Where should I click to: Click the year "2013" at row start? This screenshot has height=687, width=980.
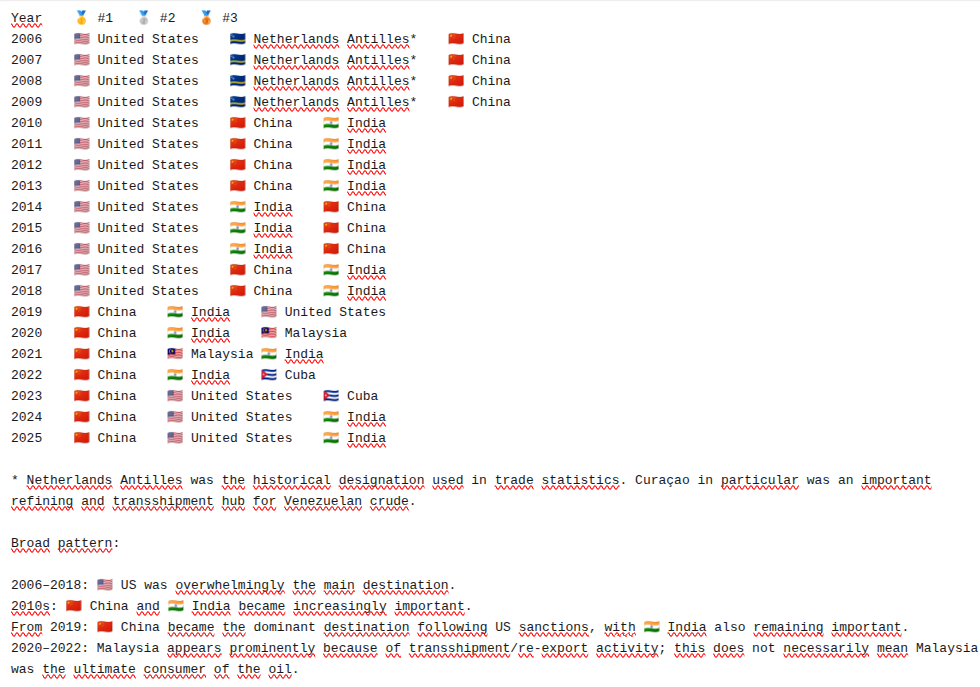(26, 186)
